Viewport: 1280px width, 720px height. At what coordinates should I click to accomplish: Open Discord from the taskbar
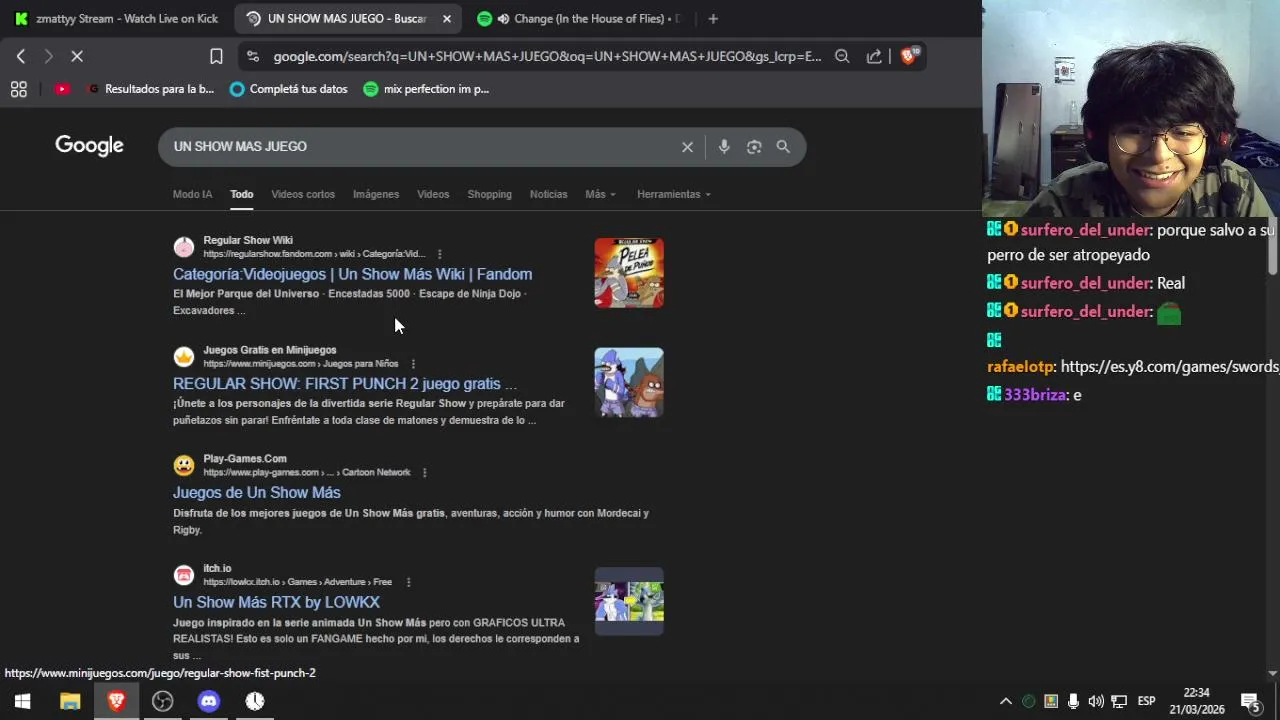click(x=209, y=701)
